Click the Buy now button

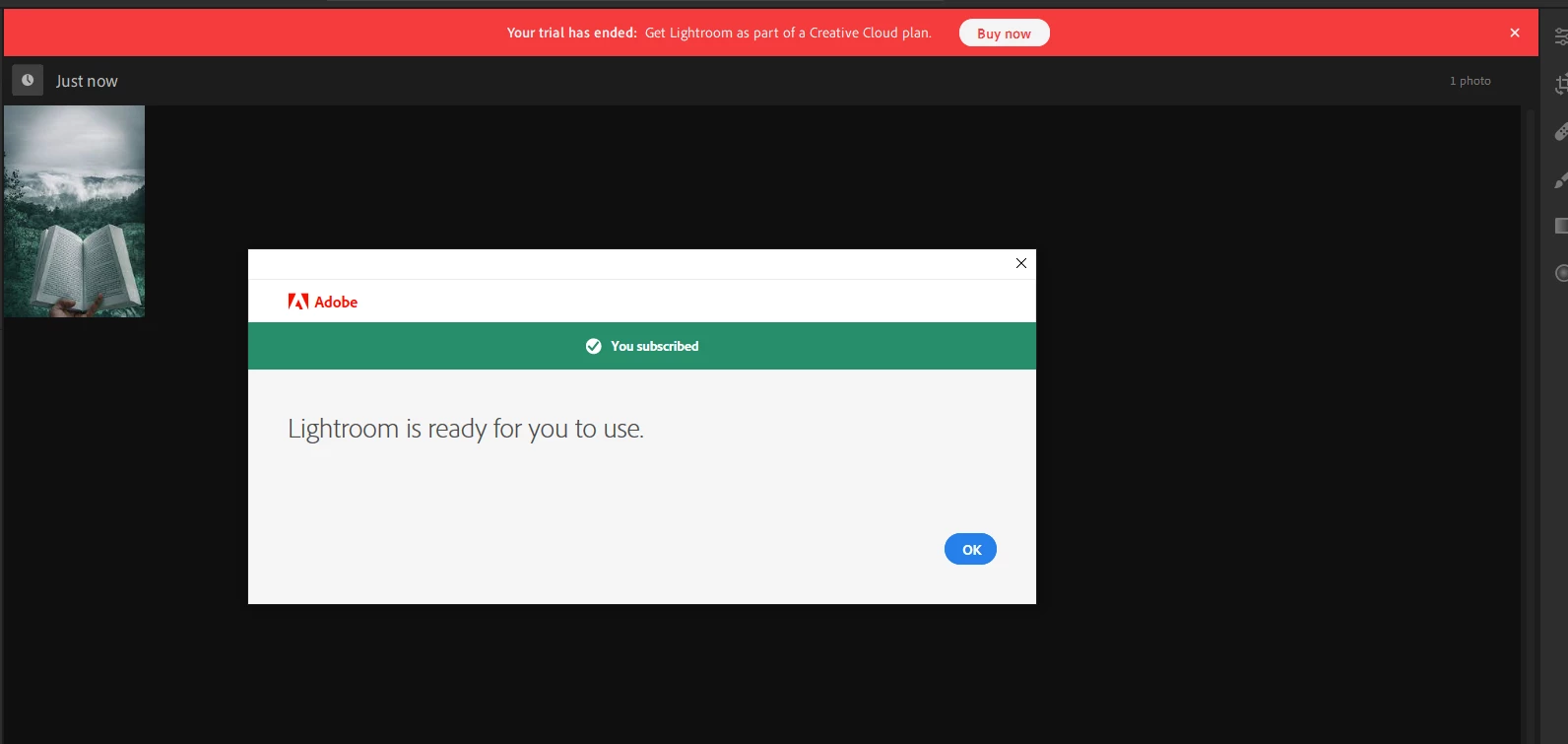[1004, 33]
